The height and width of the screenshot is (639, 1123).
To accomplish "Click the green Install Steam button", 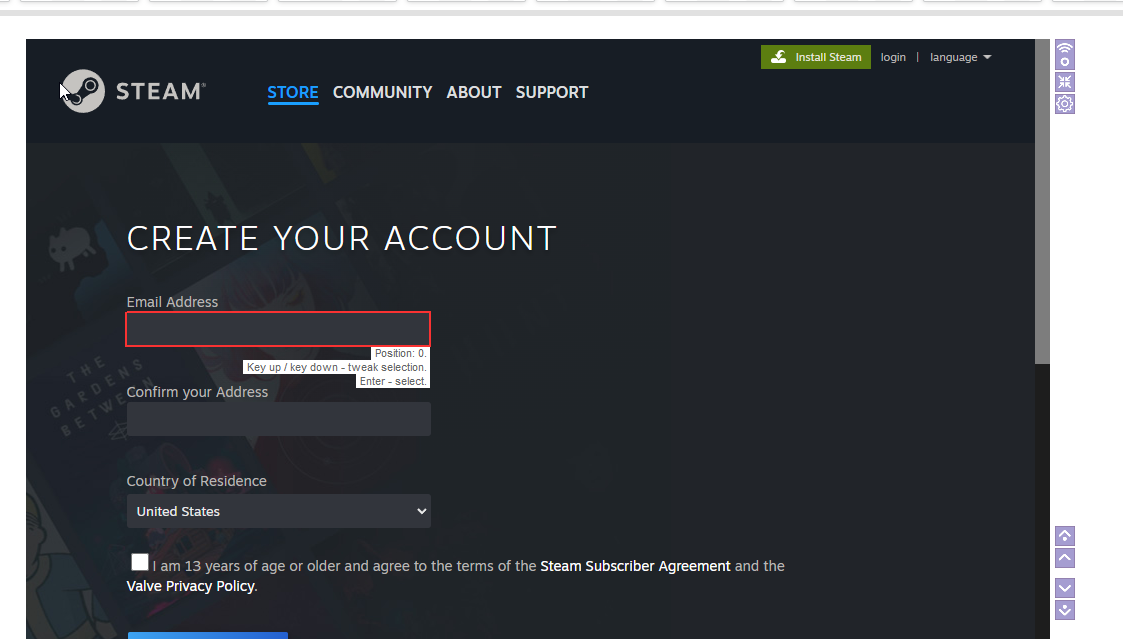I will 816,57.
